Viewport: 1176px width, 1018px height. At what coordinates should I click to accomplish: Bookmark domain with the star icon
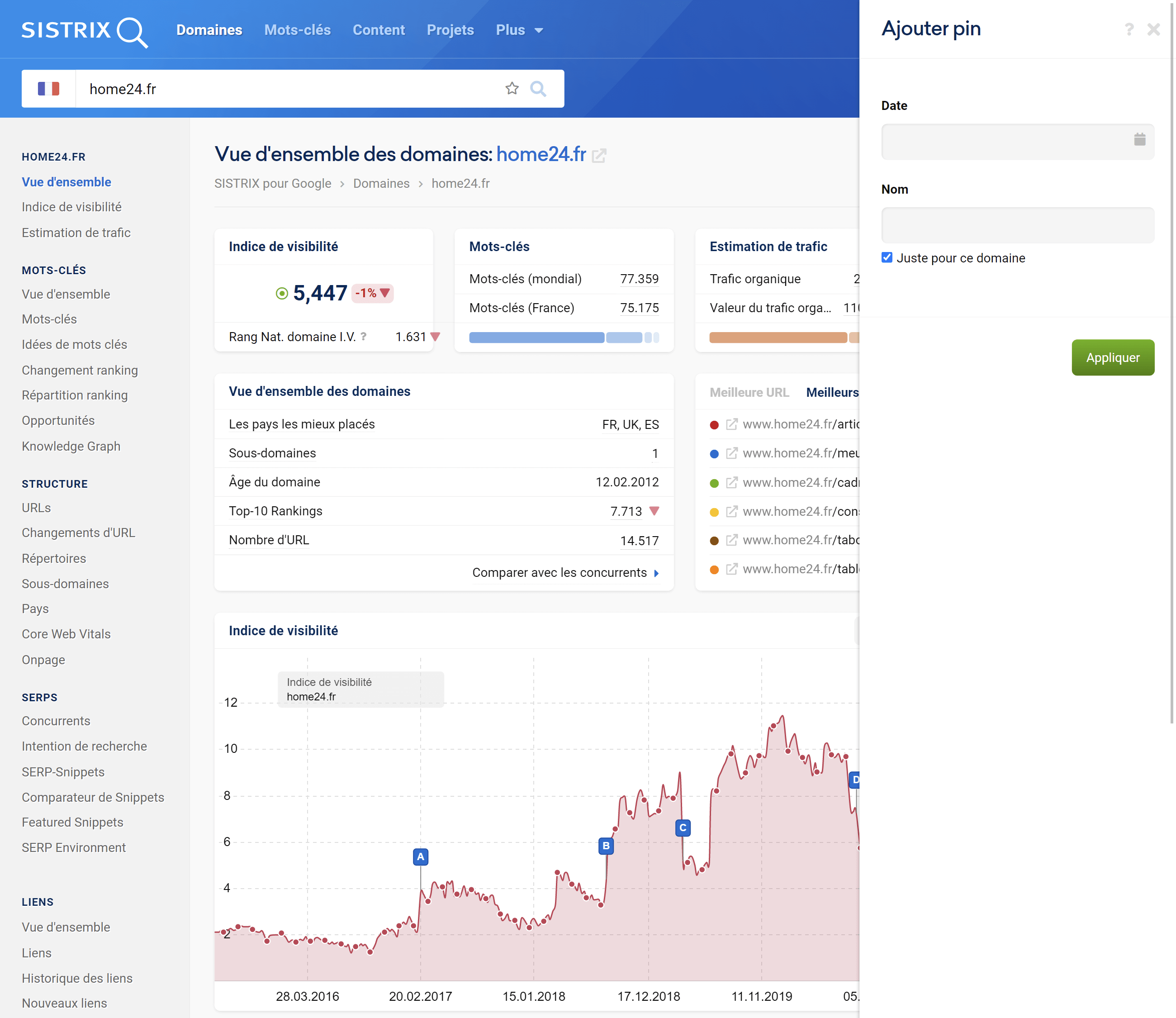point(512,89)
